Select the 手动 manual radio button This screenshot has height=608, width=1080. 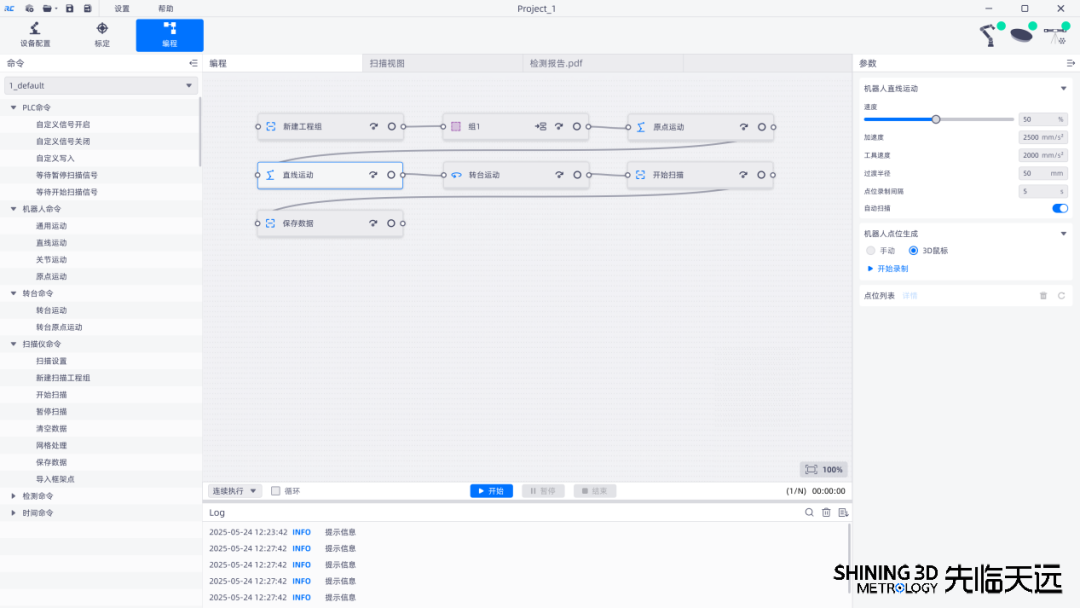(x=871, y=251)
